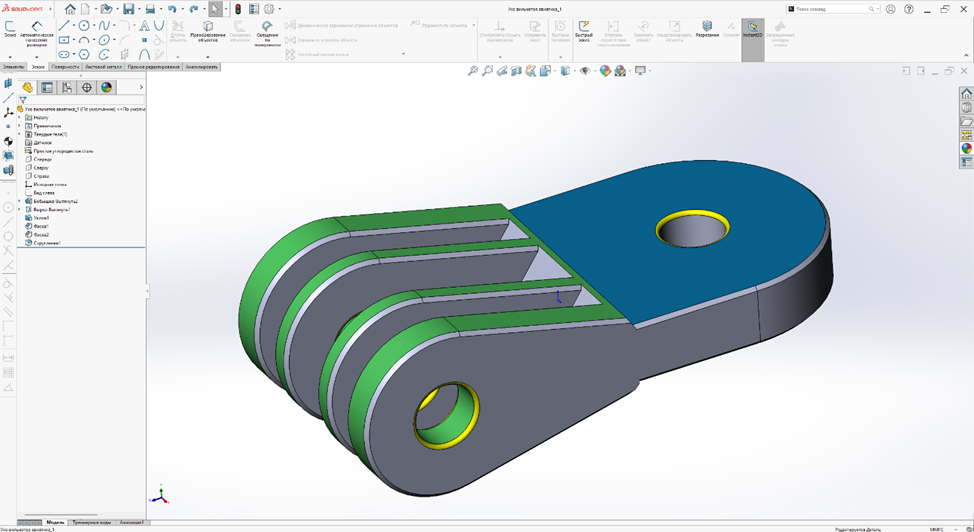Screen dimensions: 974x532
Task: Open the ConfigurationManager tab
Action: coord(66,88)
